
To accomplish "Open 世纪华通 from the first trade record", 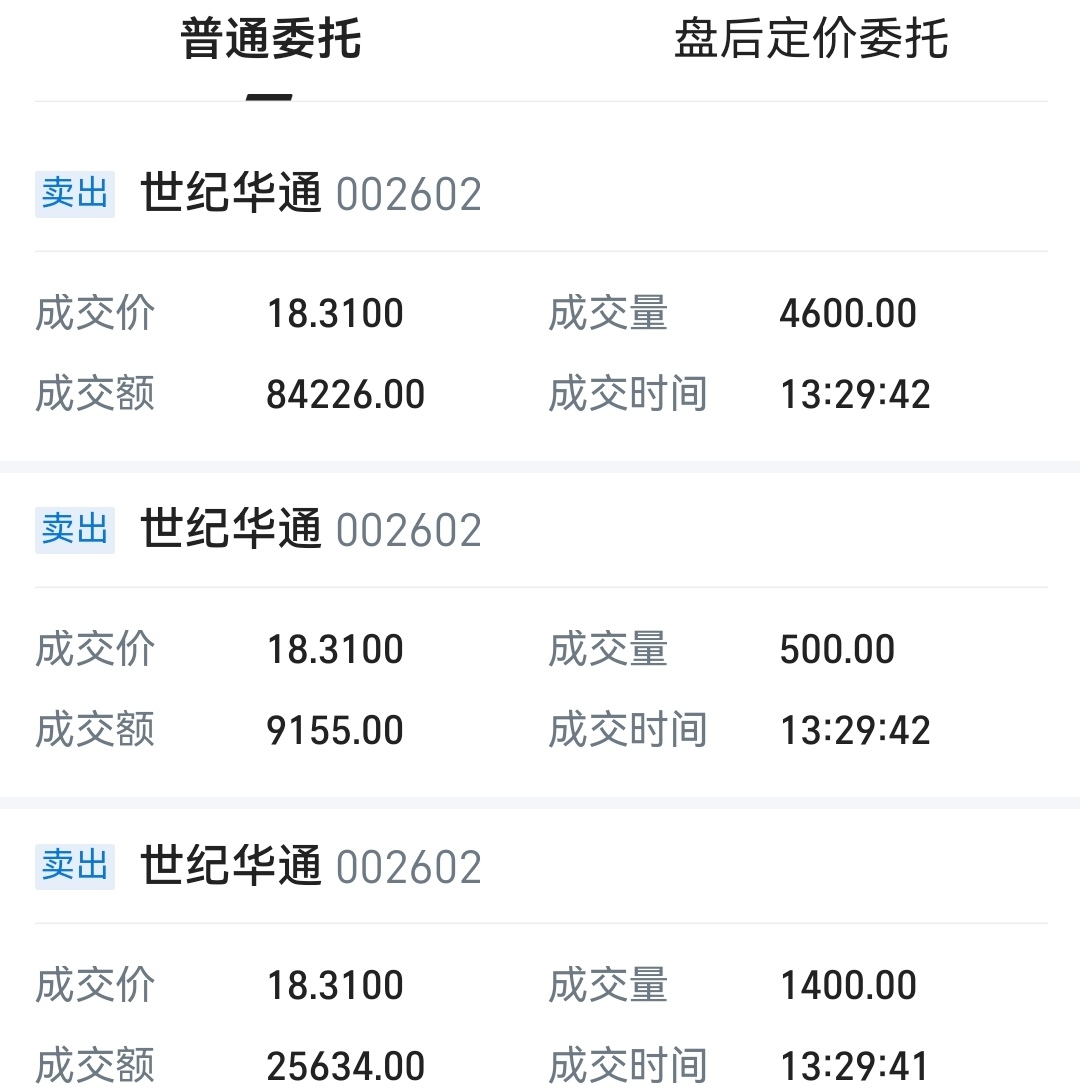I will click(x=231, y=194).
